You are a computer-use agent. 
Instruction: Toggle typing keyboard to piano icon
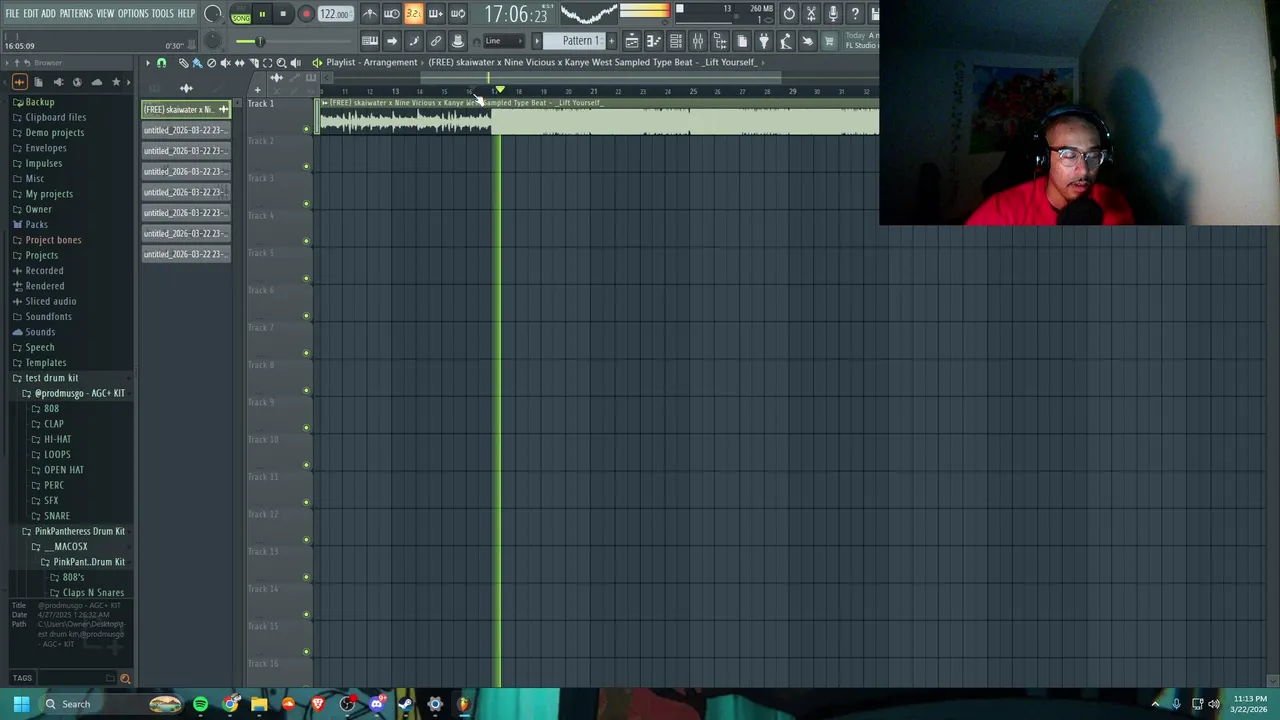pyautogui.click(x=370, y=41)
